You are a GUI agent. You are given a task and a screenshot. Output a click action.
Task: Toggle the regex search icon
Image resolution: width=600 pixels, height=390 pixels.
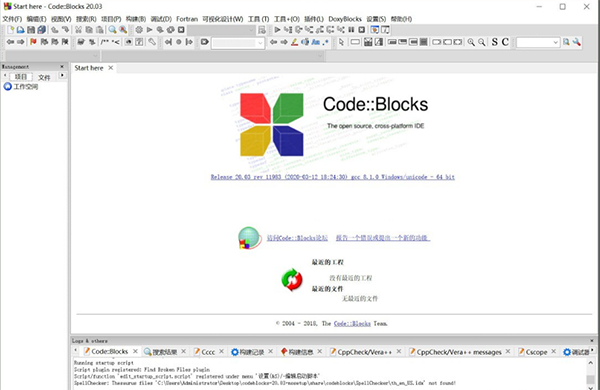pyautogui.click(x=326, y=42)
